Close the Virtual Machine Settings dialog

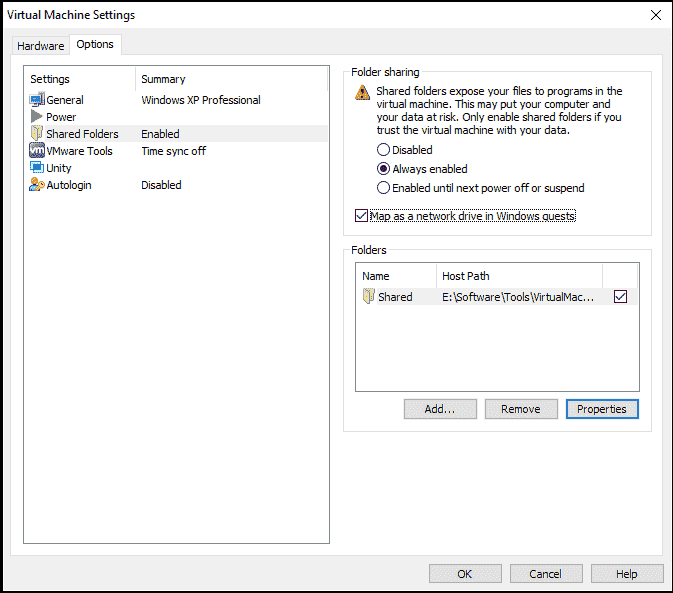click(x=655, y=15)
